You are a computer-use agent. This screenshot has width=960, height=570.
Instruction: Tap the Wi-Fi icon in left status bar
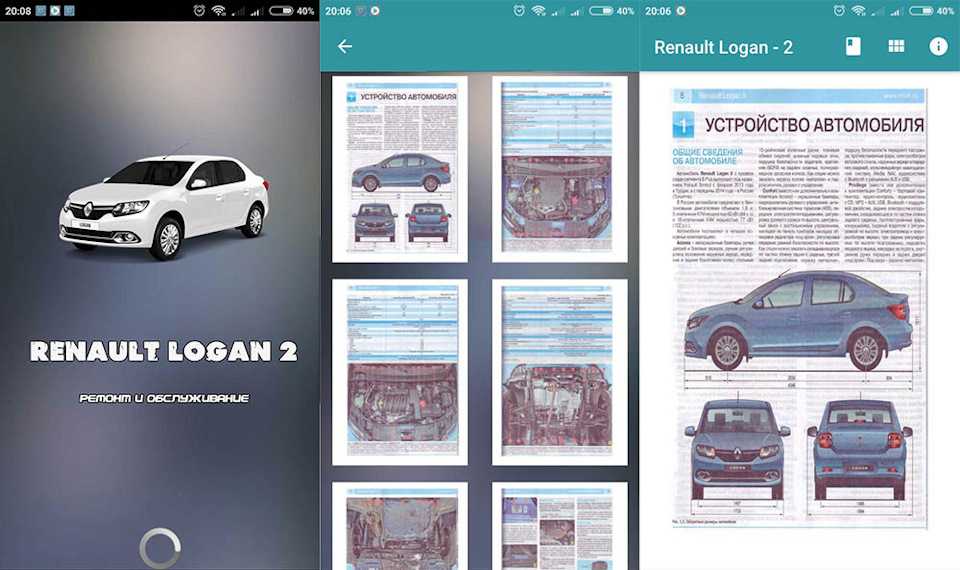[219, 10]
